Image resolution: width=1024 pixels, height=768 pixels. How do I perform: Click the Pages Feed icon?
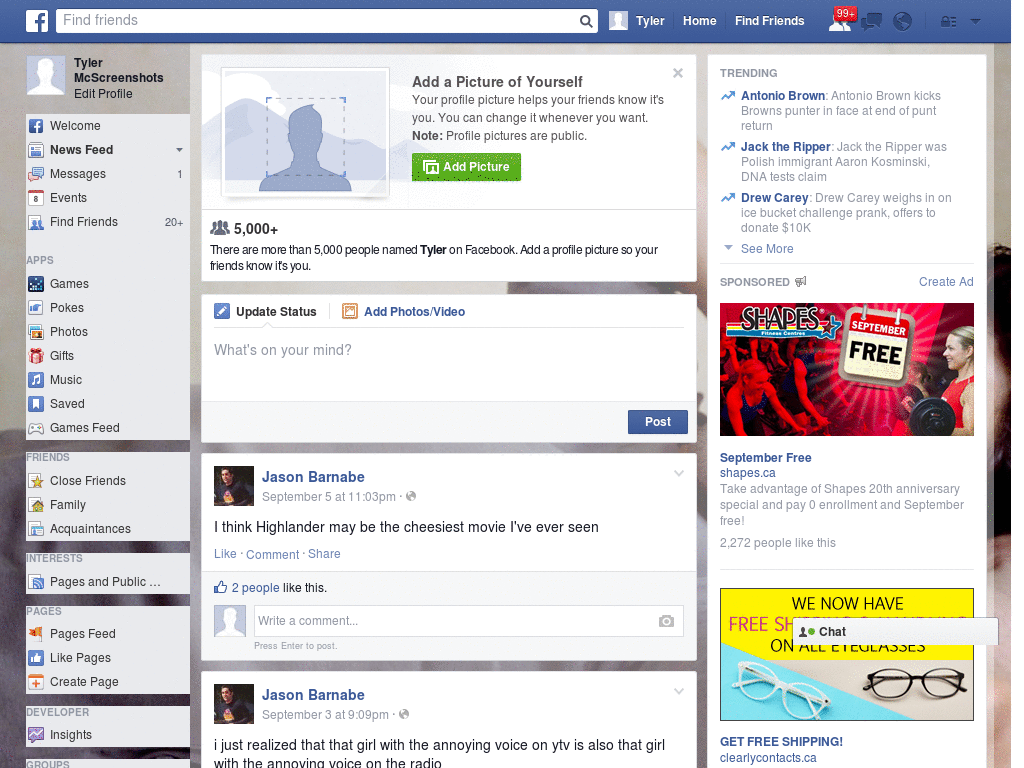(36, 633)
